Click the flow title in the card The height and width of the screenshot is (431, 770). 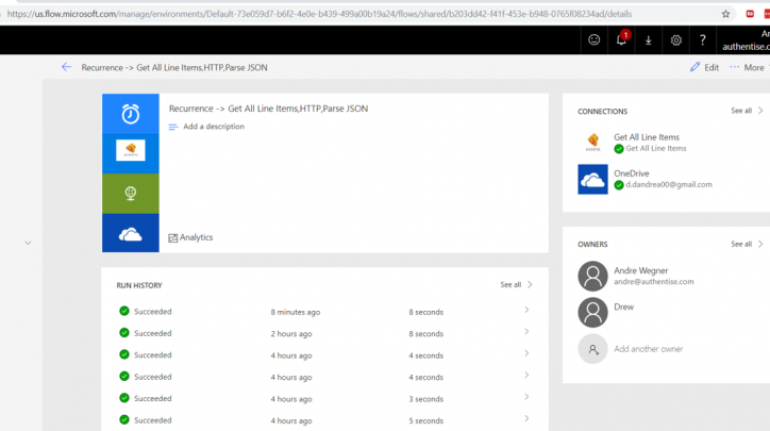(x=268, y=108)
